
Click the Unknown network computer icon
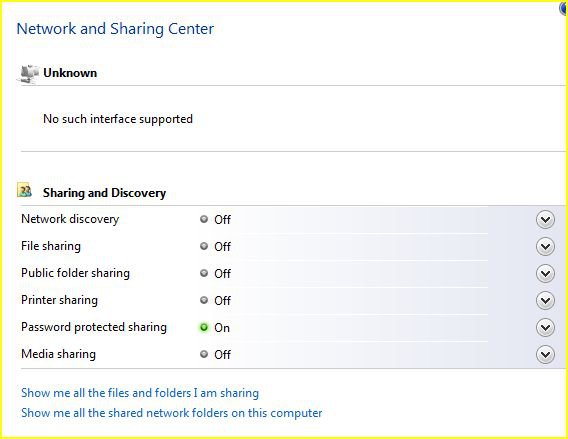(29, 74)
